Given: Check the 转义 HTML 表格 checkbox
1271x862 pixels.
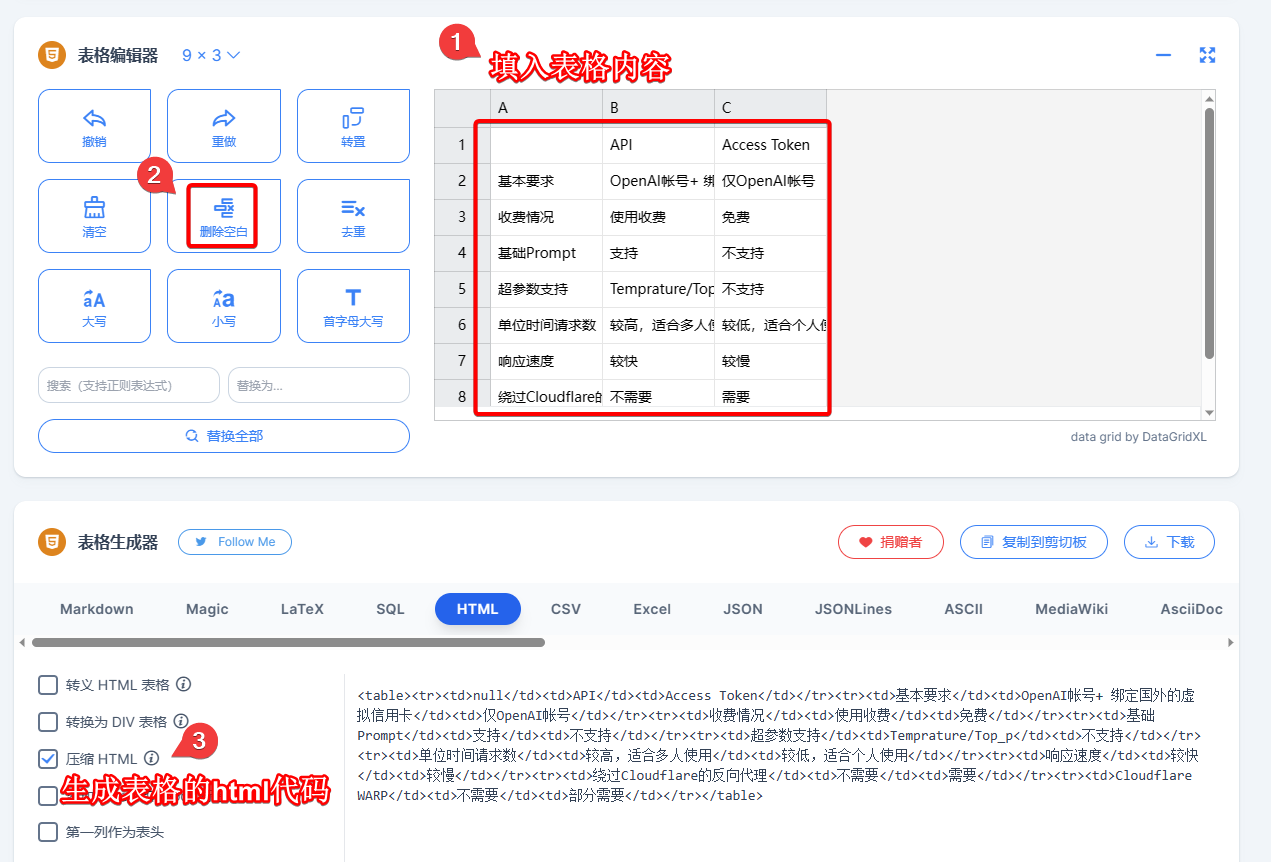Looking at the screenshot, I should click(48, 685).
